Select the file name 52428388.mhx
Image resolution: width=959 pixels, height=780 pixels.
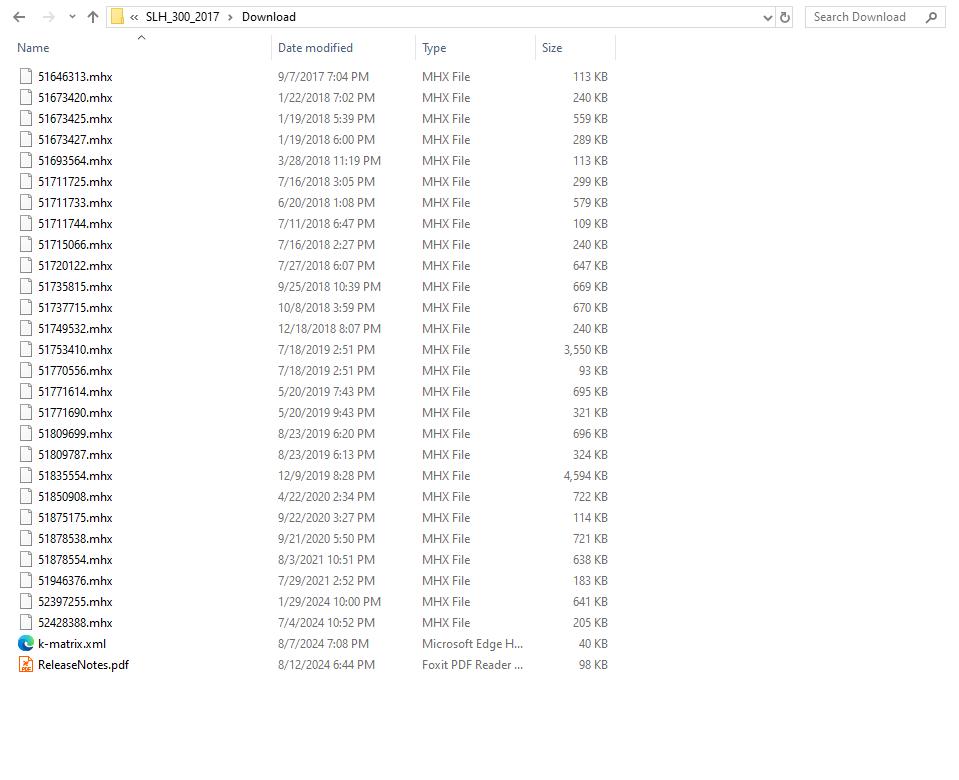click(75, 623)
